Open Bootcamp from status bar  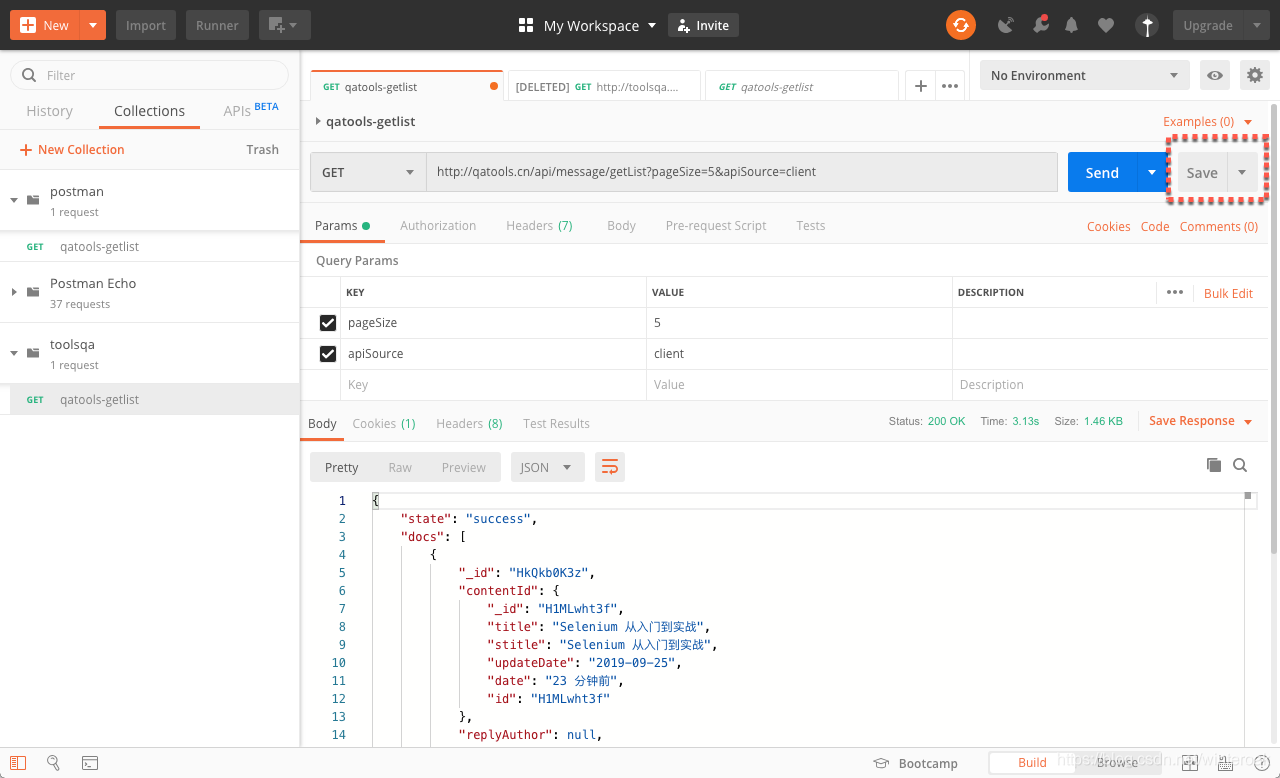[x=916, y=763]
